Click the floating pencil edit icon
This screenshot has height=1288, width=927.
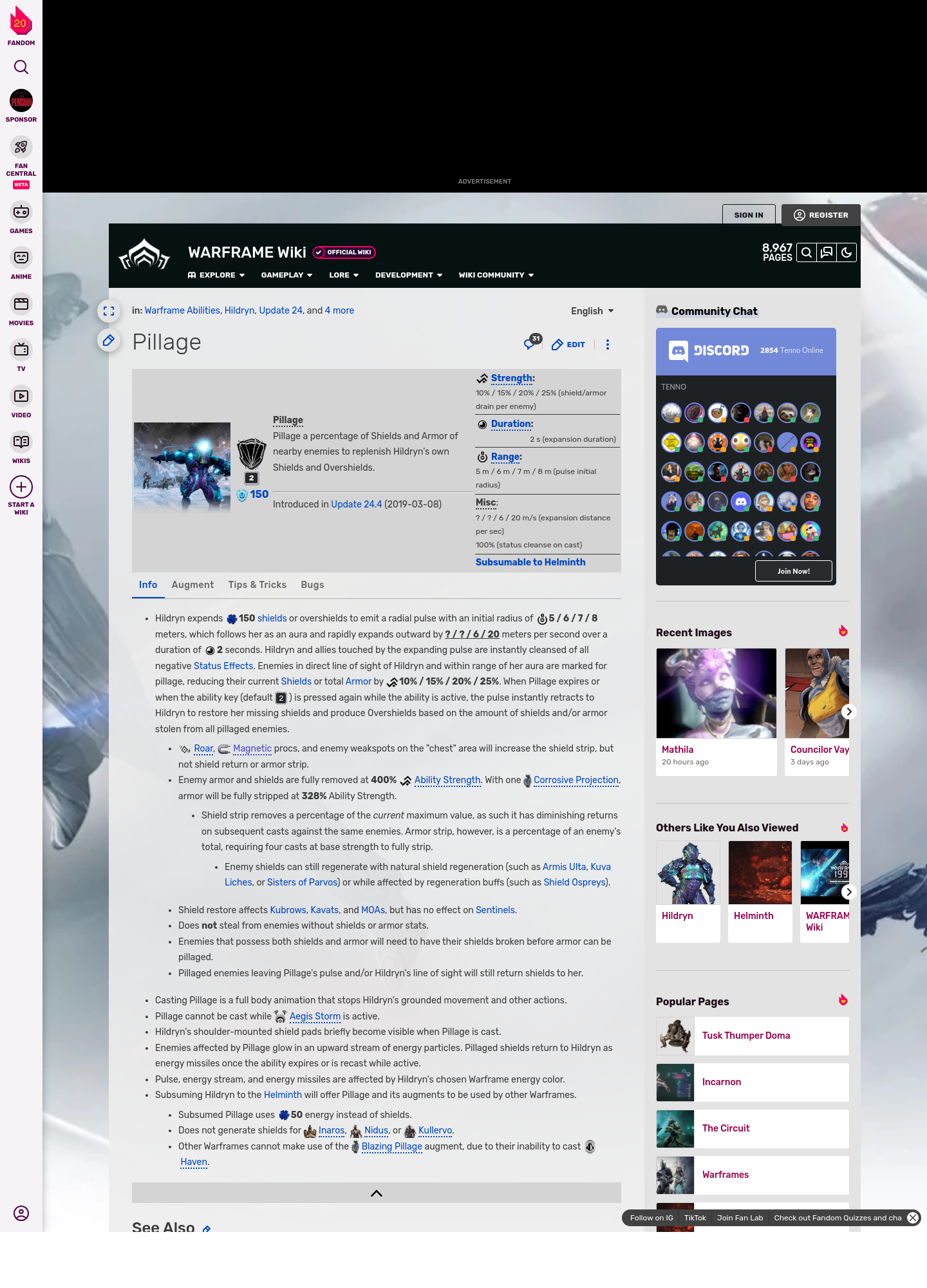point(109,340)
